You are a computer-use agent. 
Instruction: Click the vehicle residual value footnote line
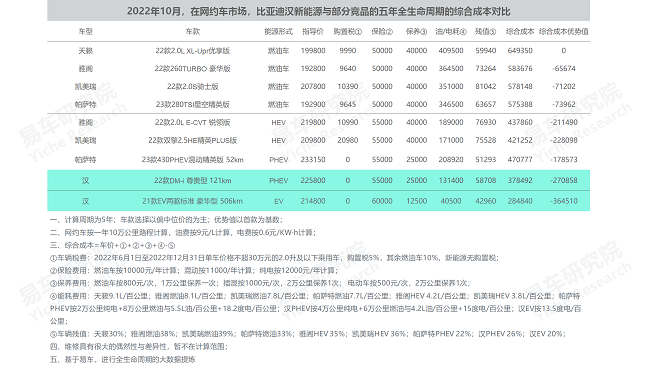pyautogui.click(x=308, y=334)
